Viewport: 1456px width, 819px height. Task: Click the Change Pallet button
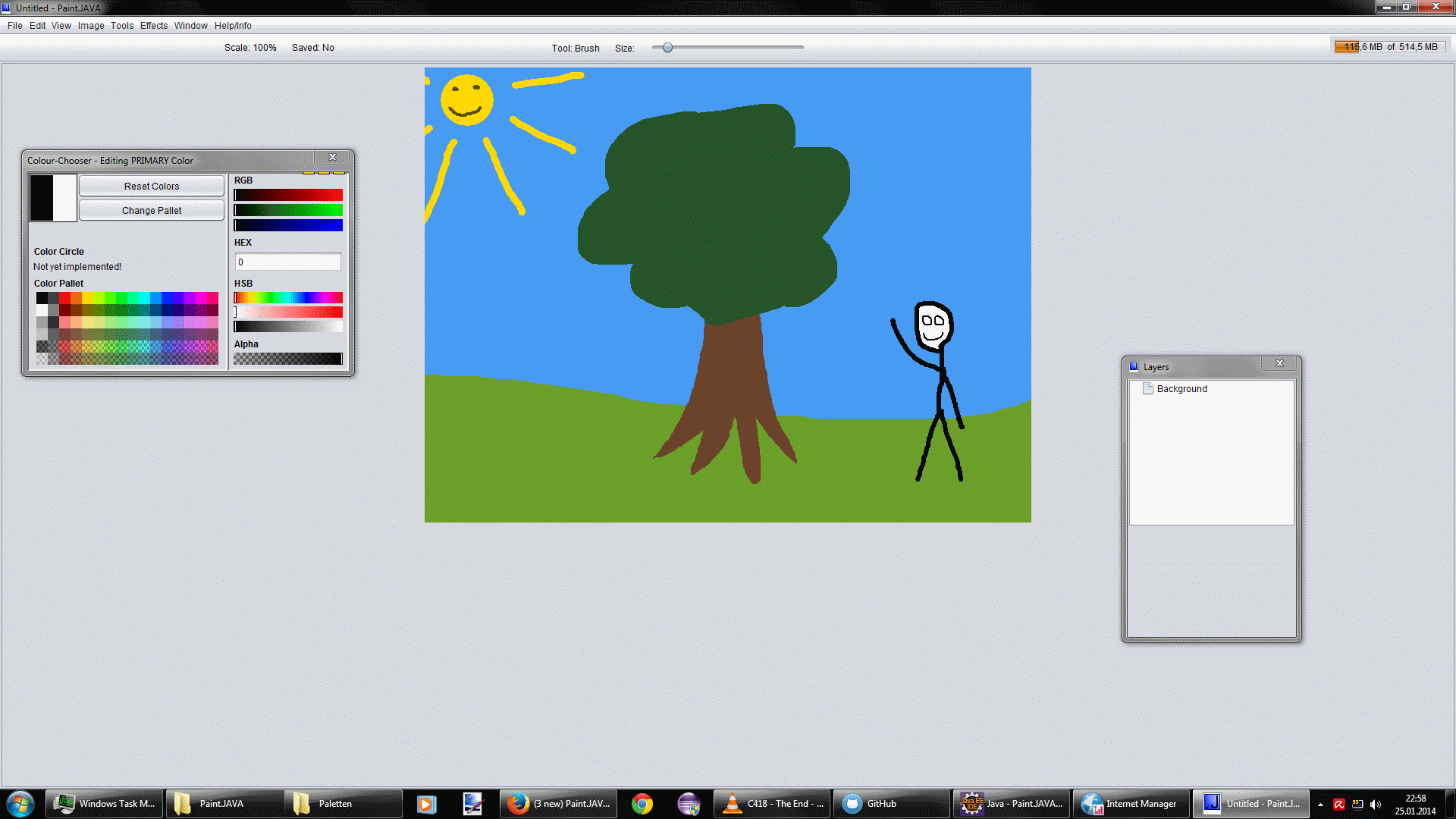tap(152, 210)
